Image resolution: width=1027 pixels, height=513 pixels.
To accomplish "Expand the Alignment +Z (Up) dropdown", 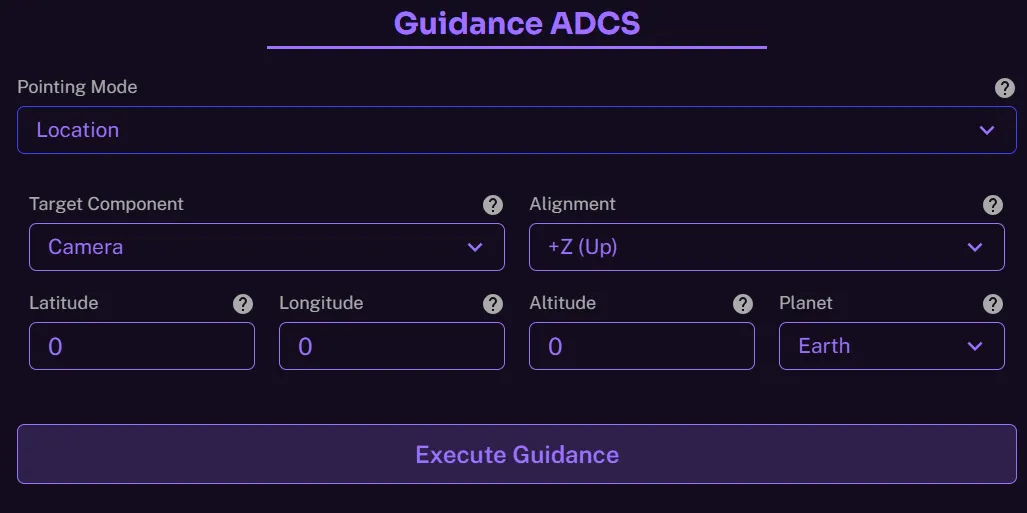I will tap(750, 247).
